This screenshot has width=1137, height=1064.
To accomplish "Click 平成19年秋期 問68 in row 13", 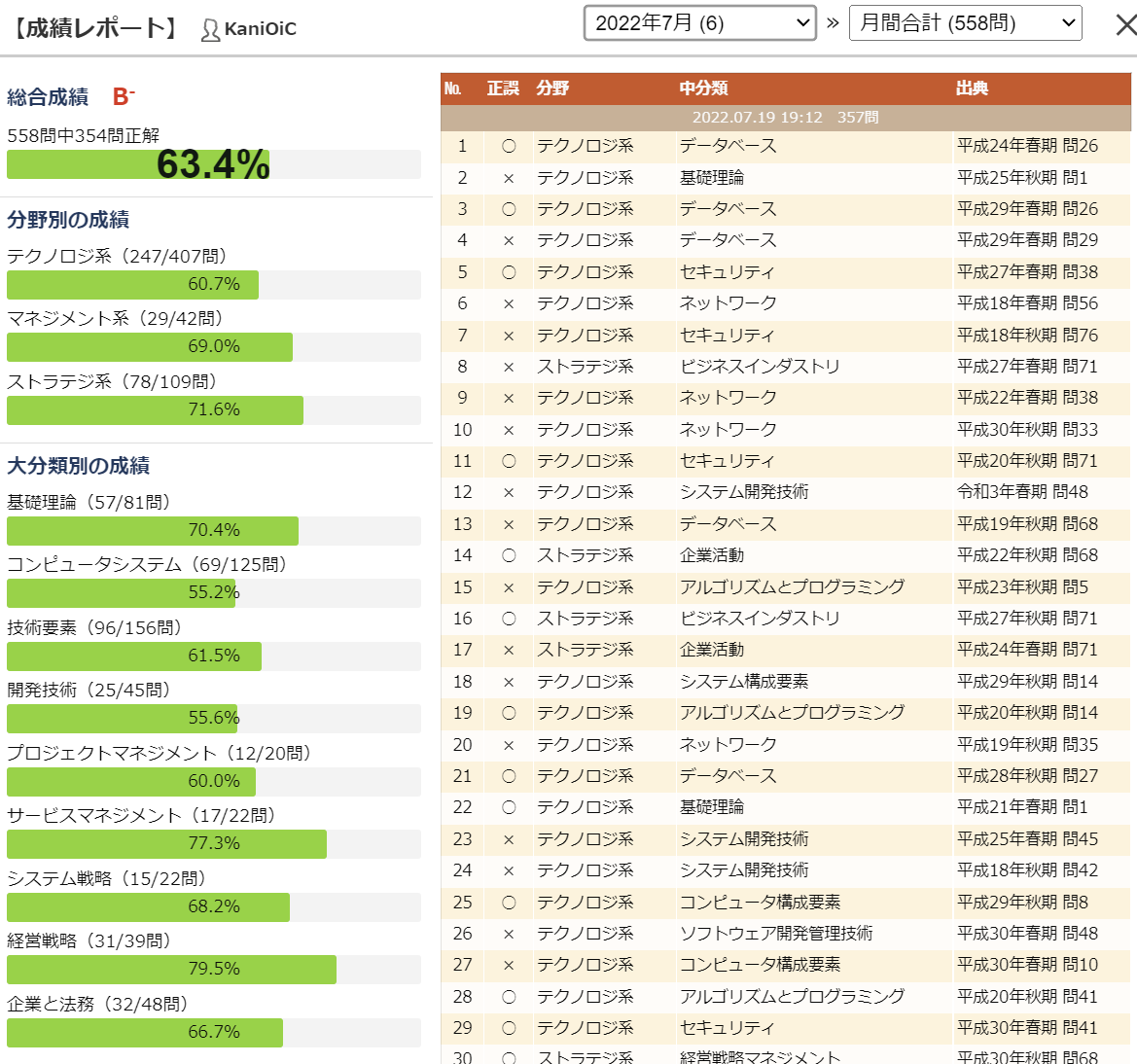I will pos(1027,523).
